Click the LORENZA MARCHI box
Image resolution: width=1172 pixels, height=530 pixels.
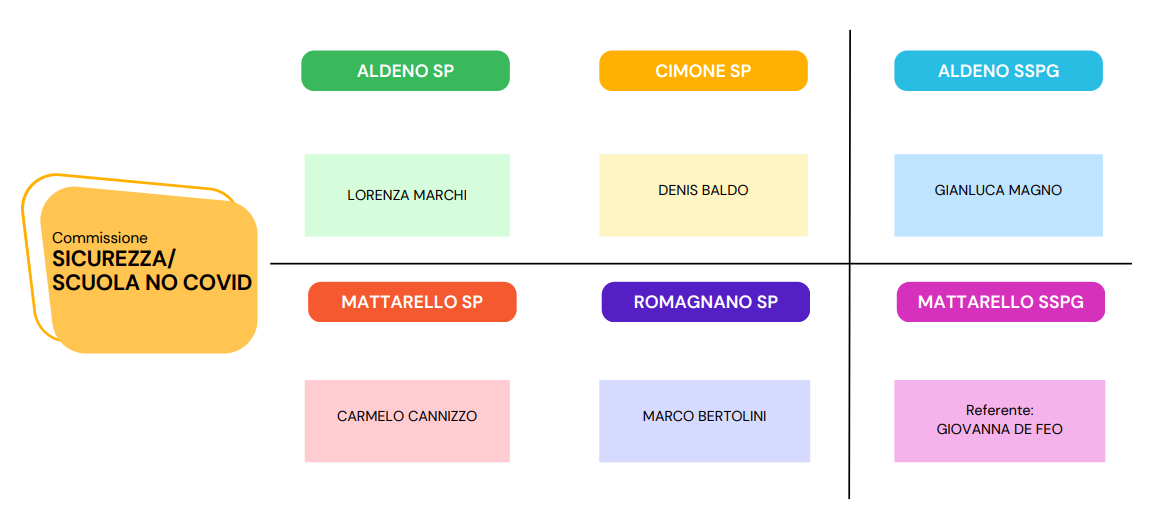pyautogui.click(x=407, y=195)
